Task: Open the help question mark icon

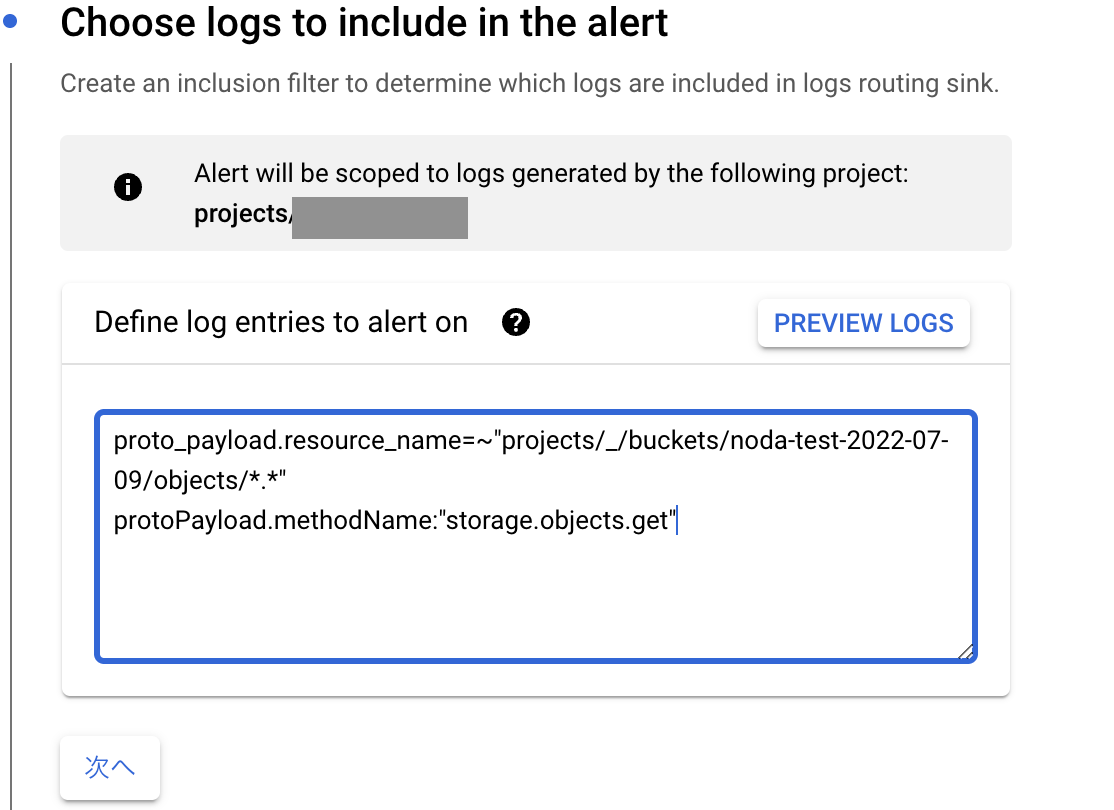Action: [x=516, y=323]
